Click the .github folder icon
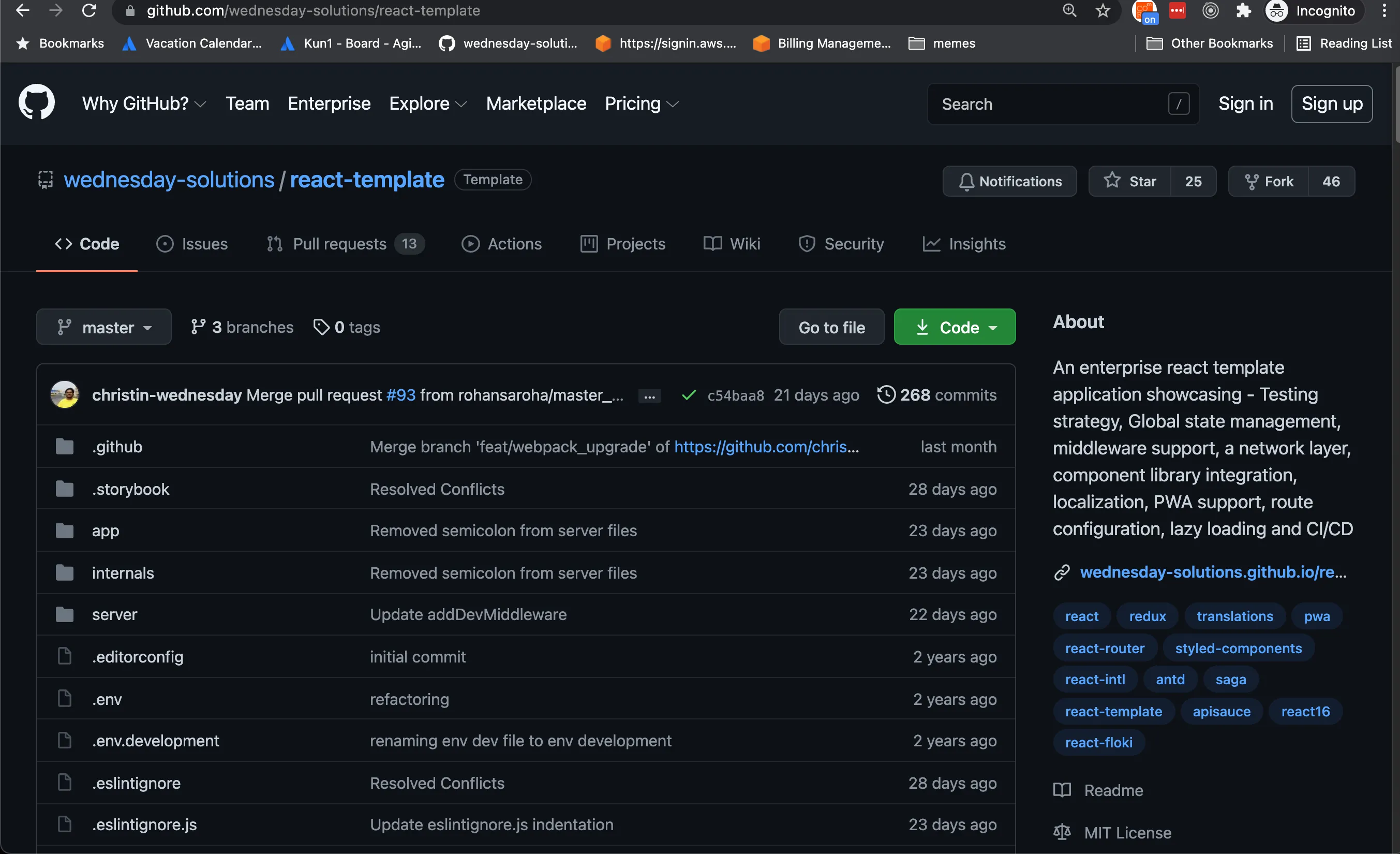 65,446
